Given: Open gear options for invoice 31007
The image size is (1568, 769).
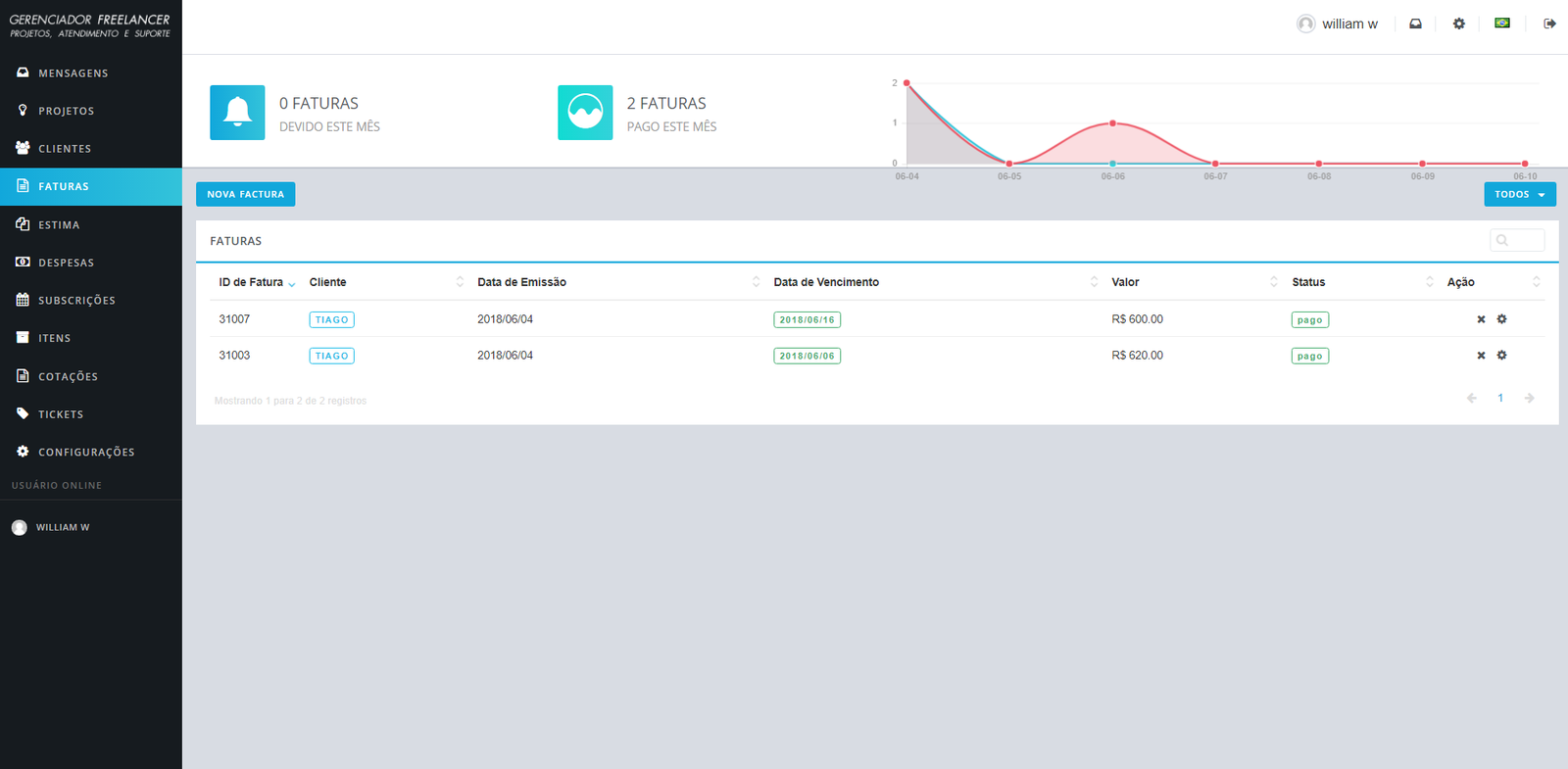Looking at the screenshot, I should (1501, 319).
